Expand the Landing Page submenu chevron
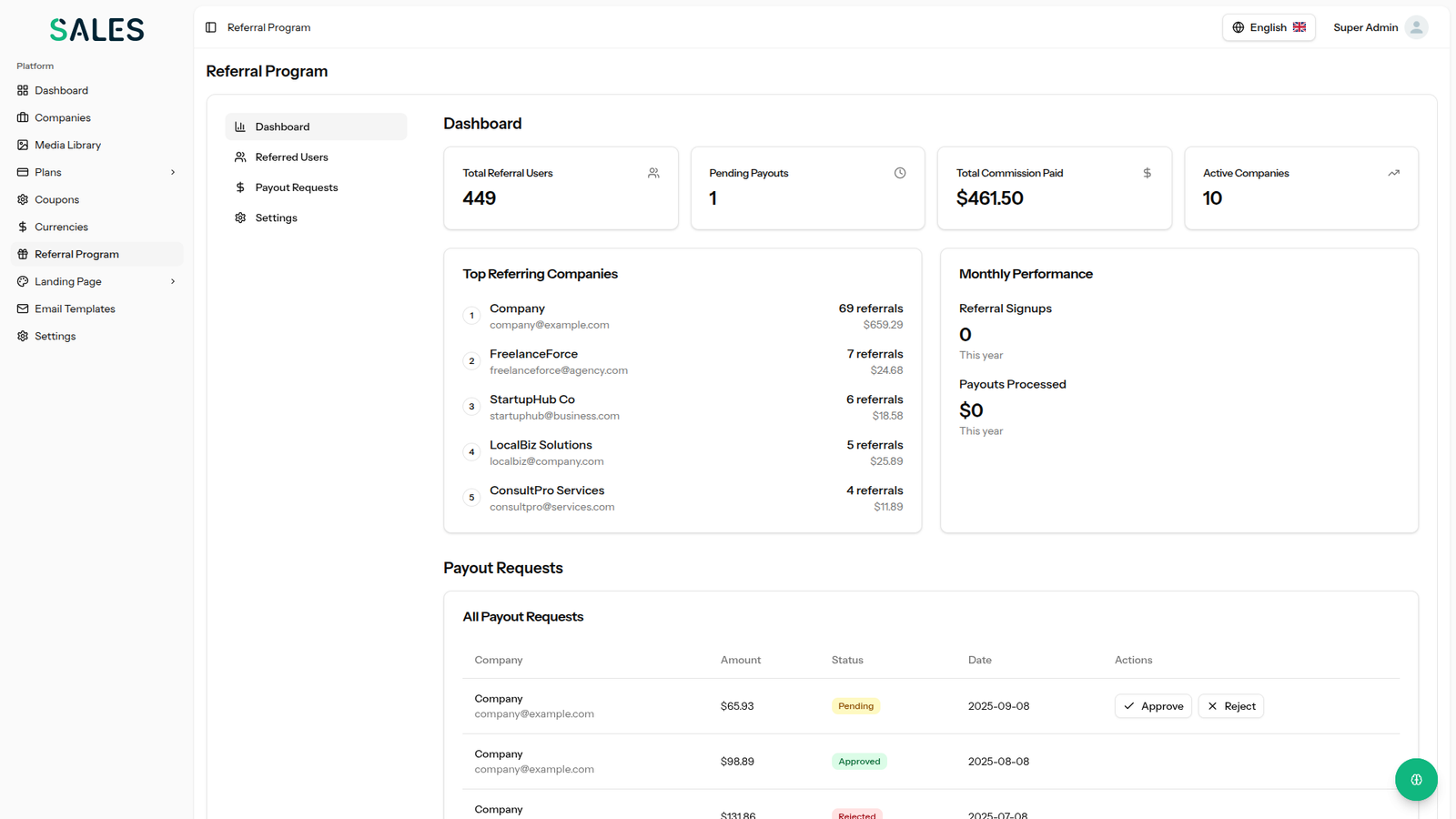This screenshot has height=819, width=1456. 173,281
